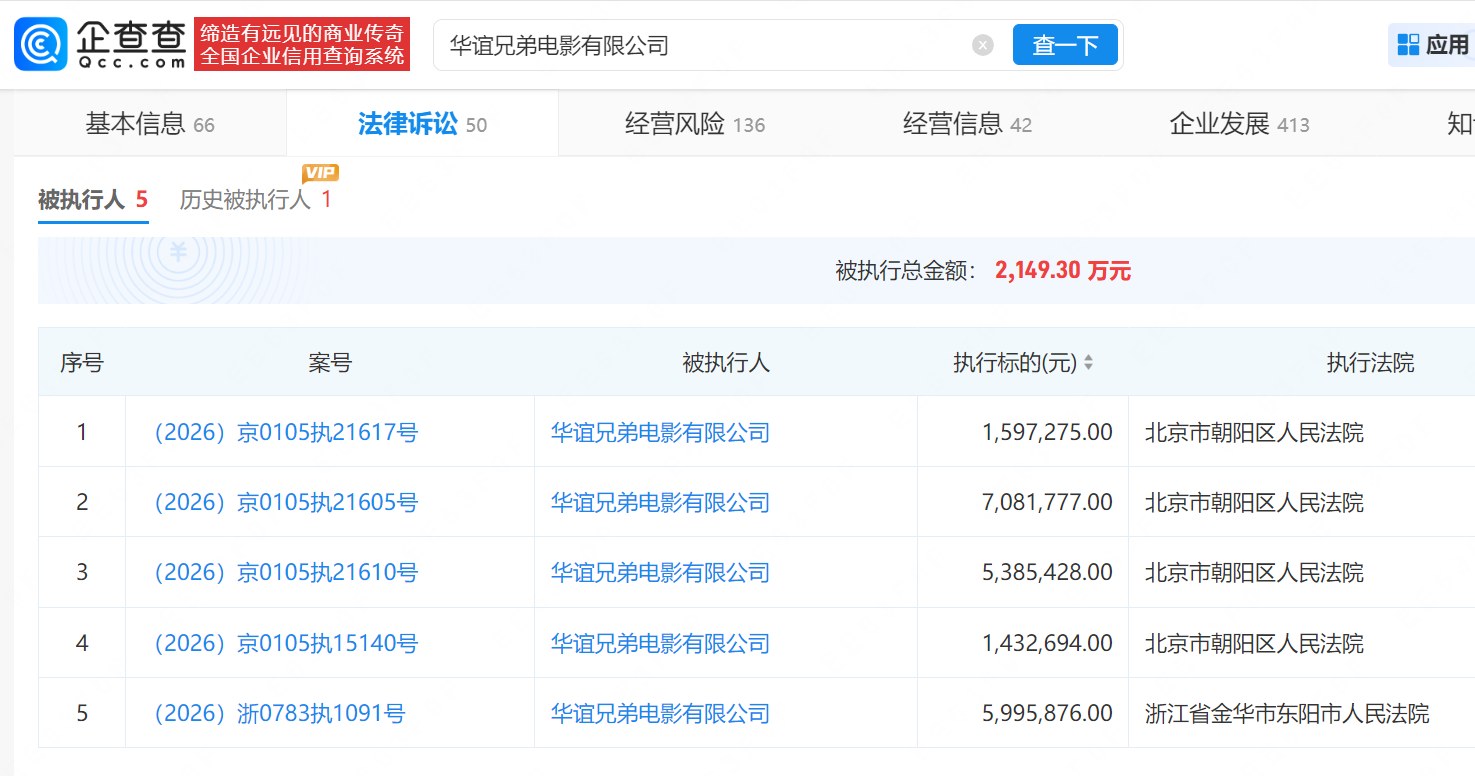Viewport: 1475px width, 776px height.
Task: Click the VIP badge on 历史被执行人
Action: (x=321, y=173)
